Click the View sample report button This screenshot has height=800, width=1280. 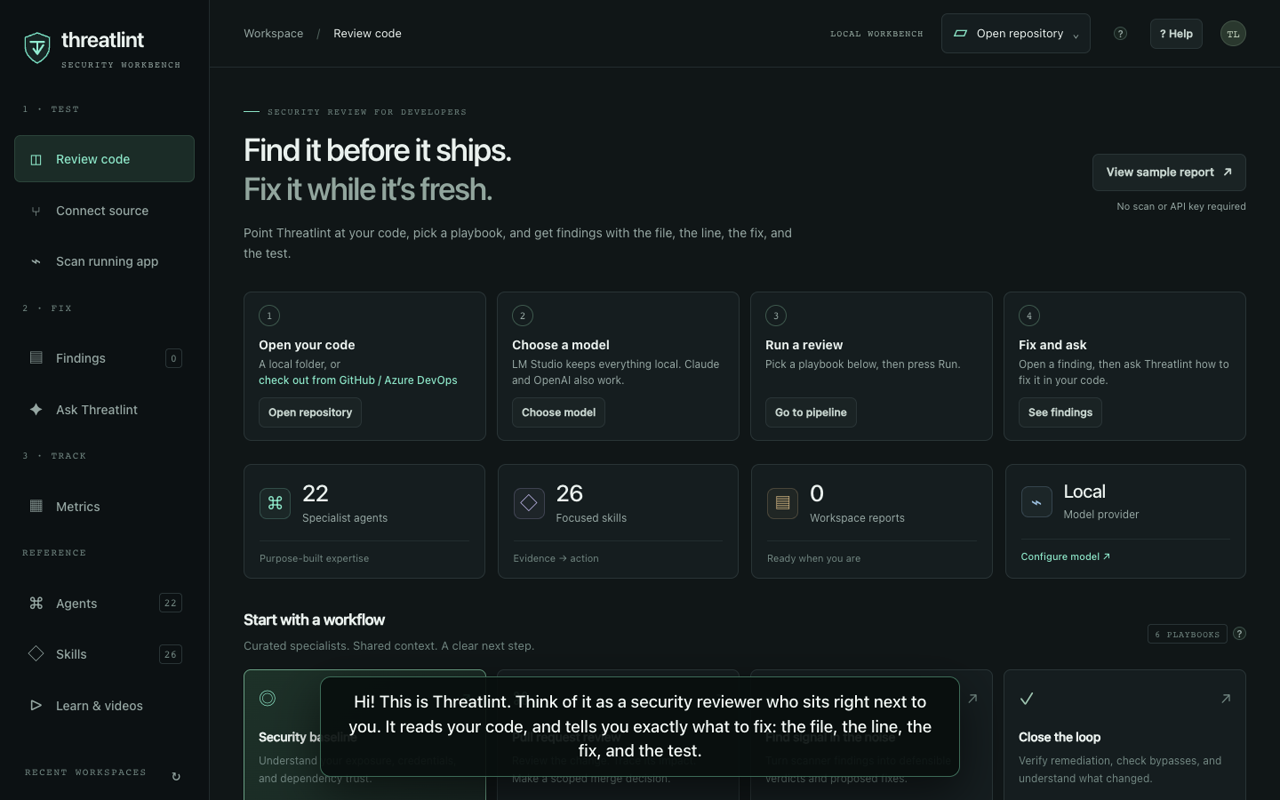[1169, 172]
